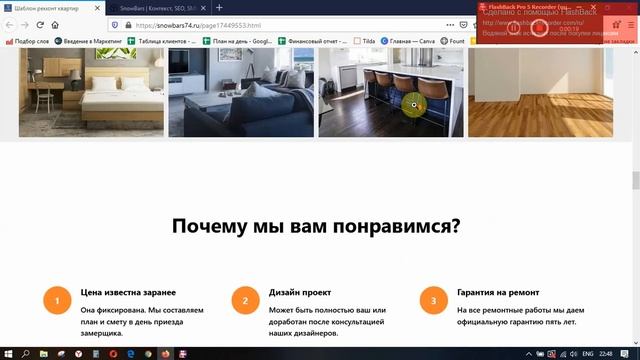Click the Она фиксирована description text
The width and height of the screenshot is (640, 360).
[142, 322]
